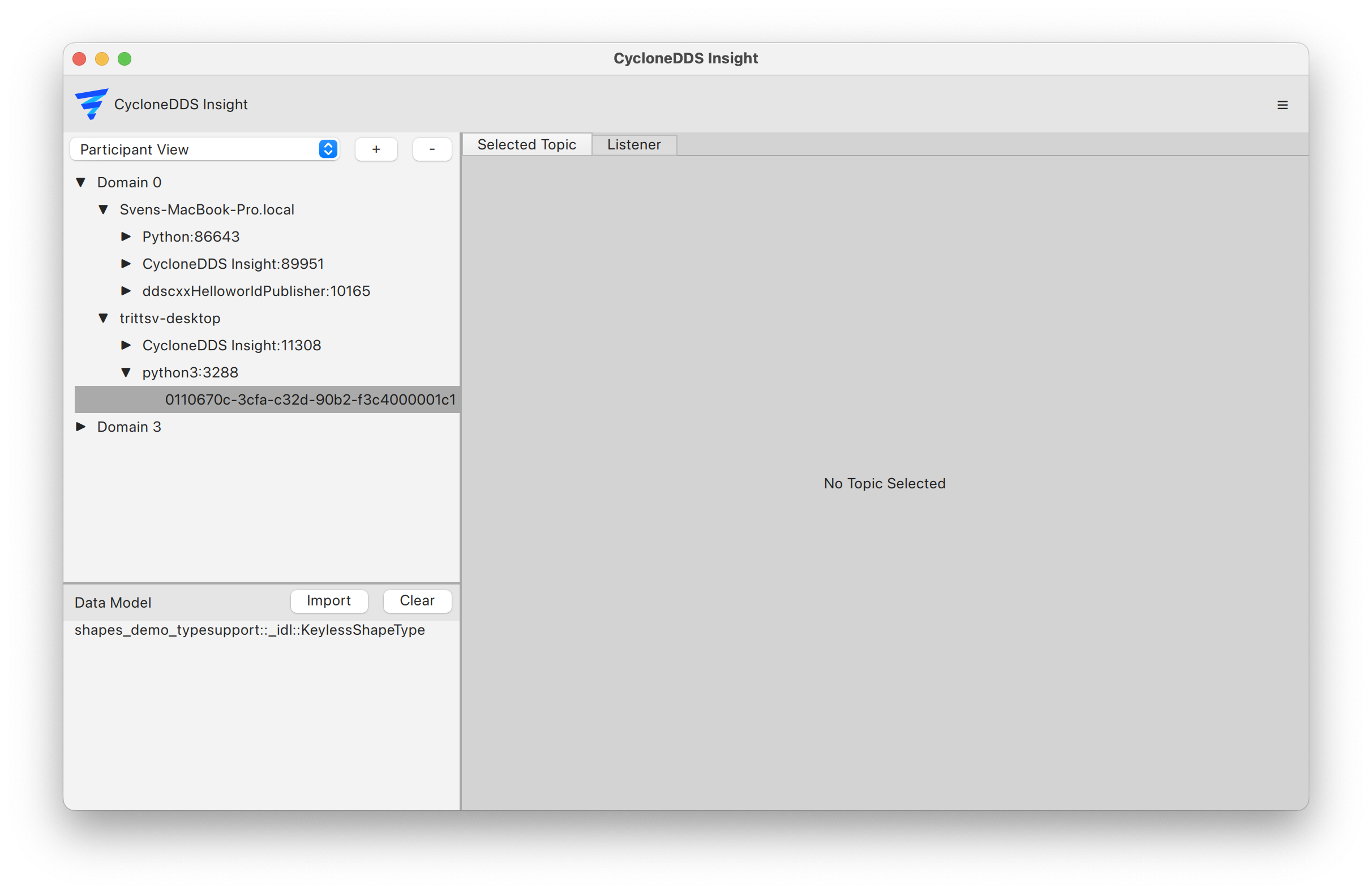Switch to the Listener tab

633,144
